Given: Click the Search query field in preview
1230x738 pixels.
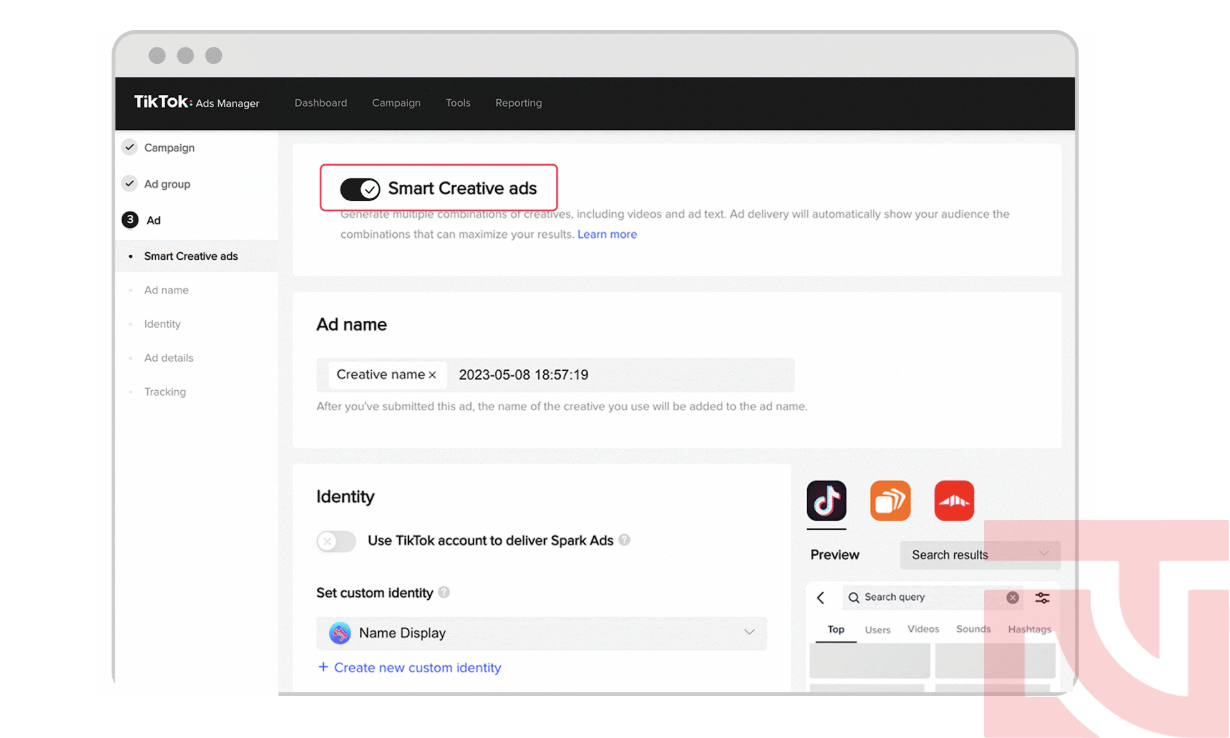Looking at the screenshot, I should [x=932, y=597].
